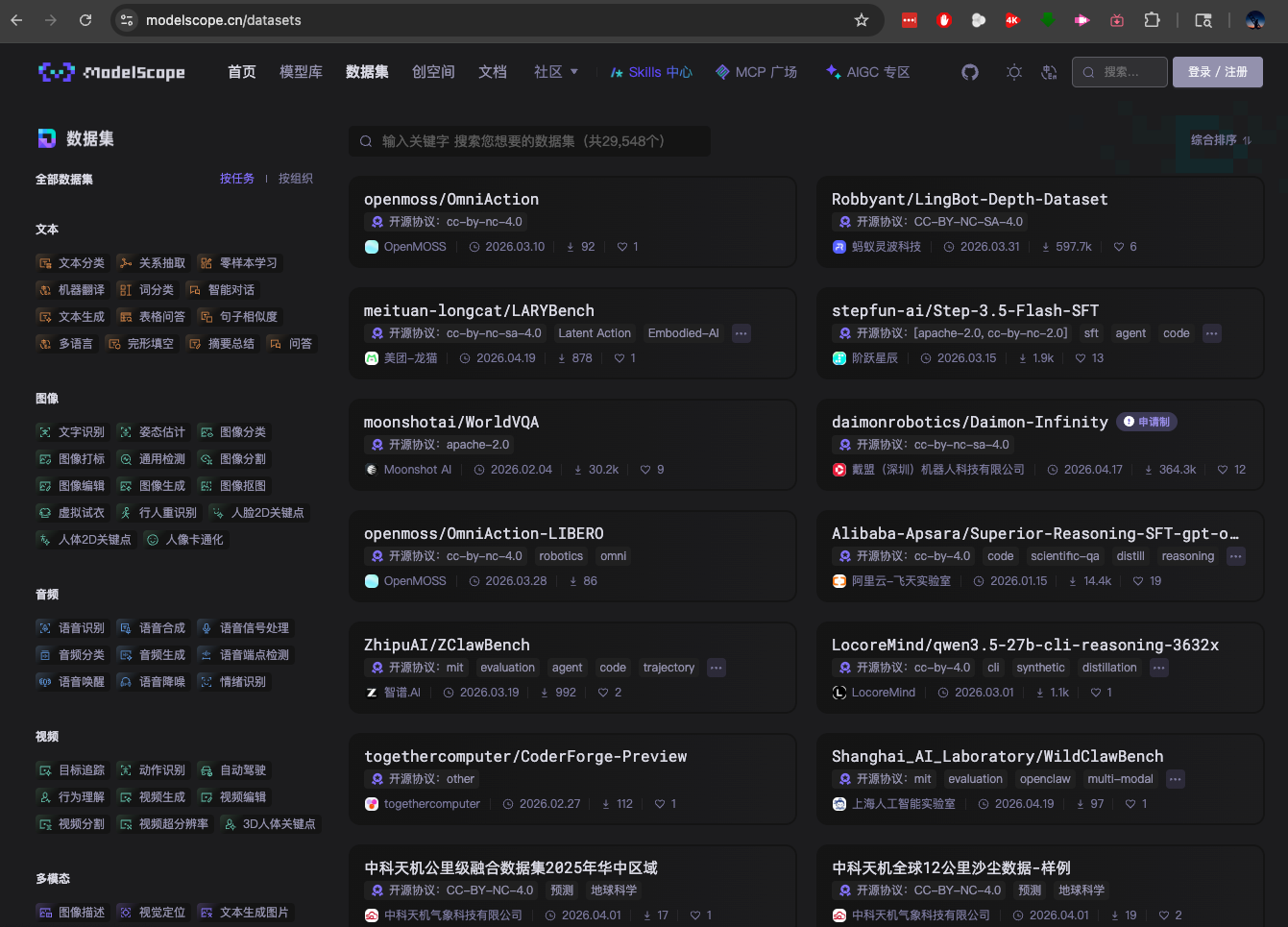
Task: Open the 模型库 nav tab
Action: [x=301, y=72]
